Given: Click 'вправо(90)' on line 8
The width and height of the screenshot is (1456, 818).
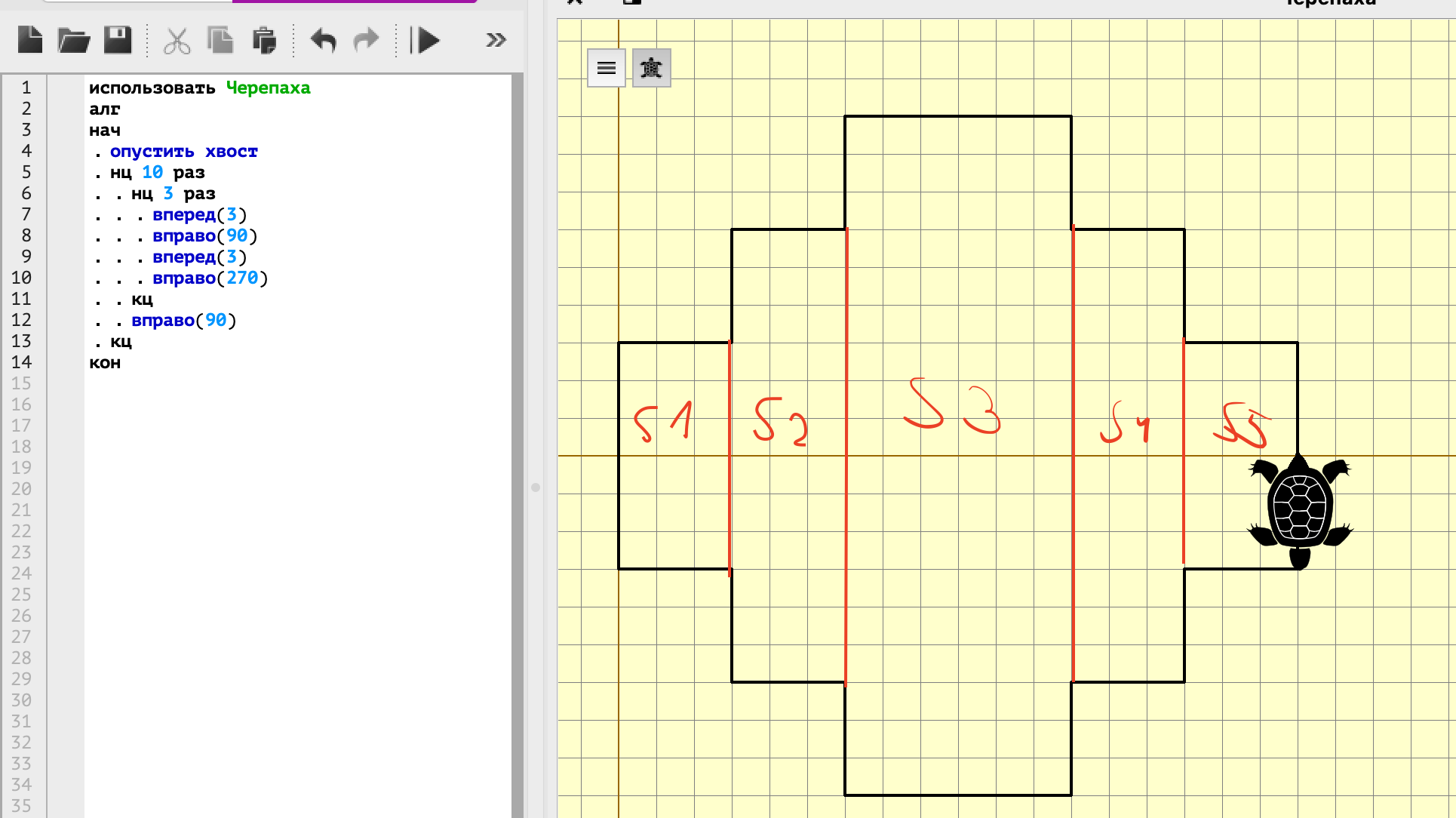Looking at the screenshot, I should (204, 236).
